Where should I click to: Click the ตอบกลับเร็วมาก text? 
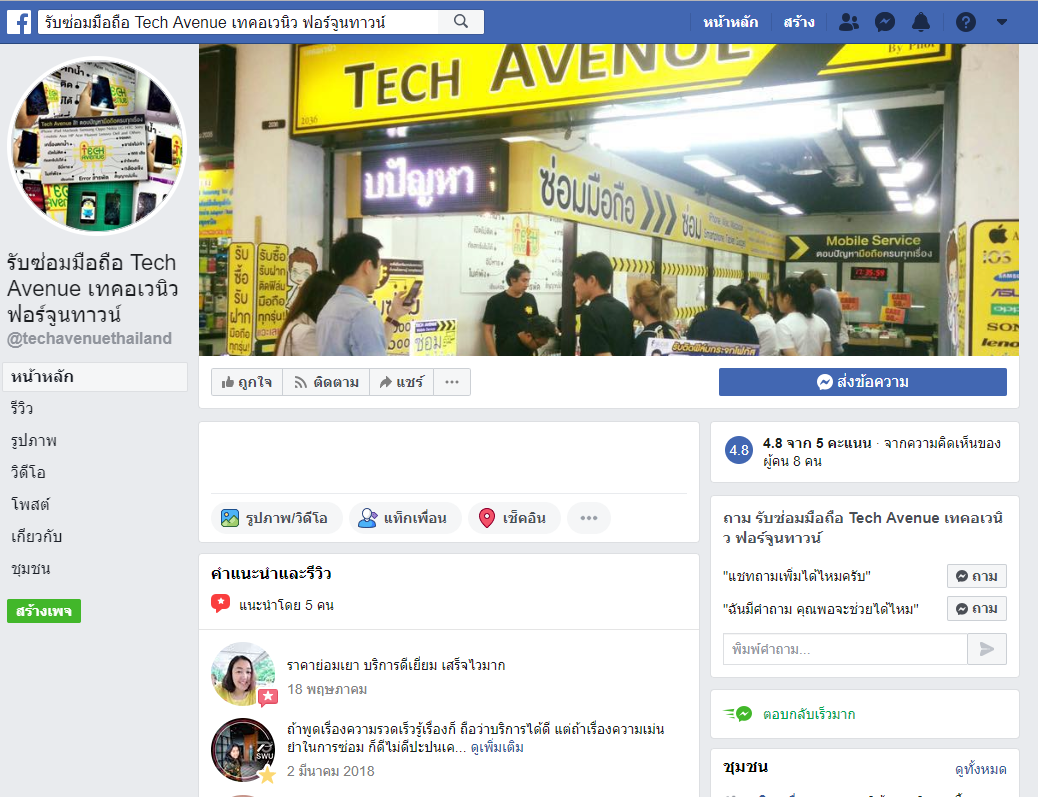point(809,714)
